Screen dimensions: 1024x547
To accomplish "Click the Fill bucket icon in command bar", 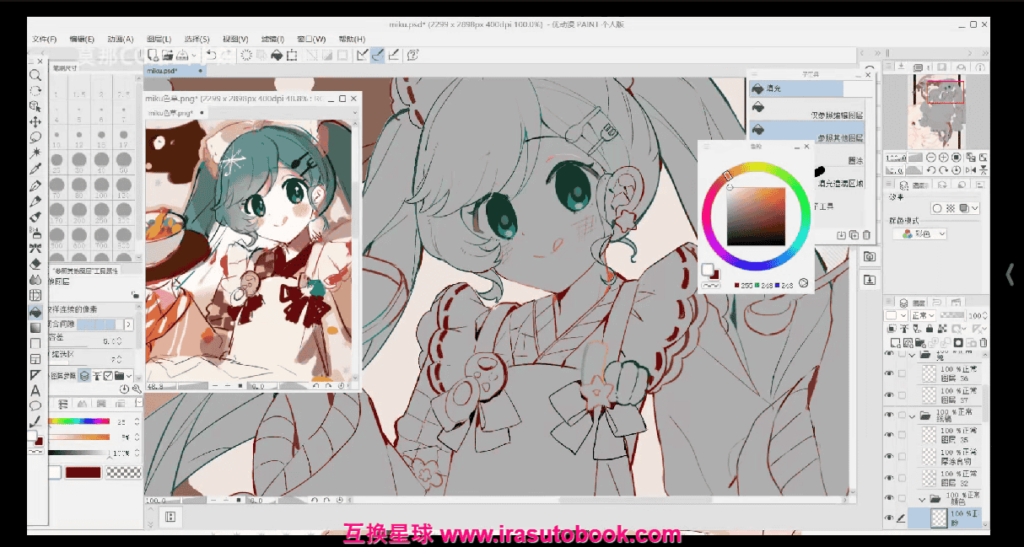I will tap(276, 55).
